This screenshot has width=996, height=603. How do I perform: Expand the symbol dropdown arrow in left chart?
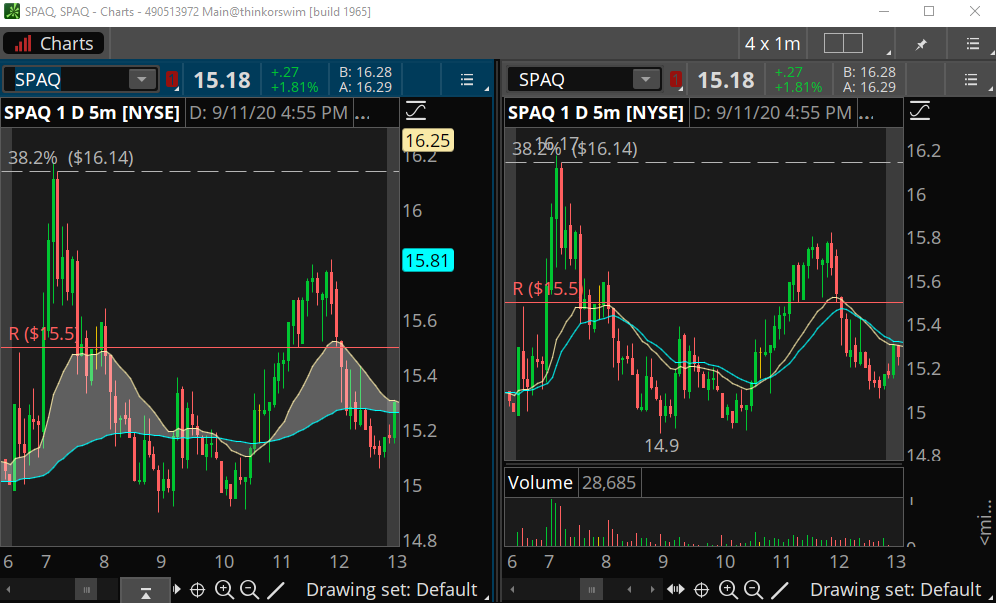pyautogui.click(x=142, y=79)
